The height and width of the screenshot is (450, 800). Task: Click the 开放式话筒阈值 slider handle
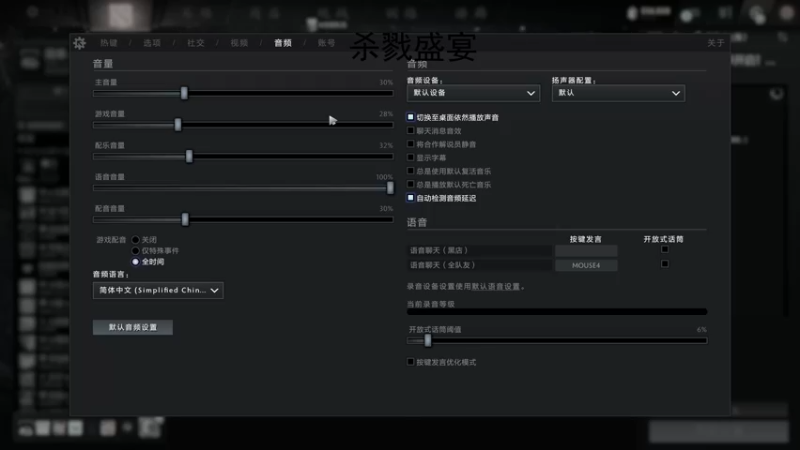pos(428,340)
